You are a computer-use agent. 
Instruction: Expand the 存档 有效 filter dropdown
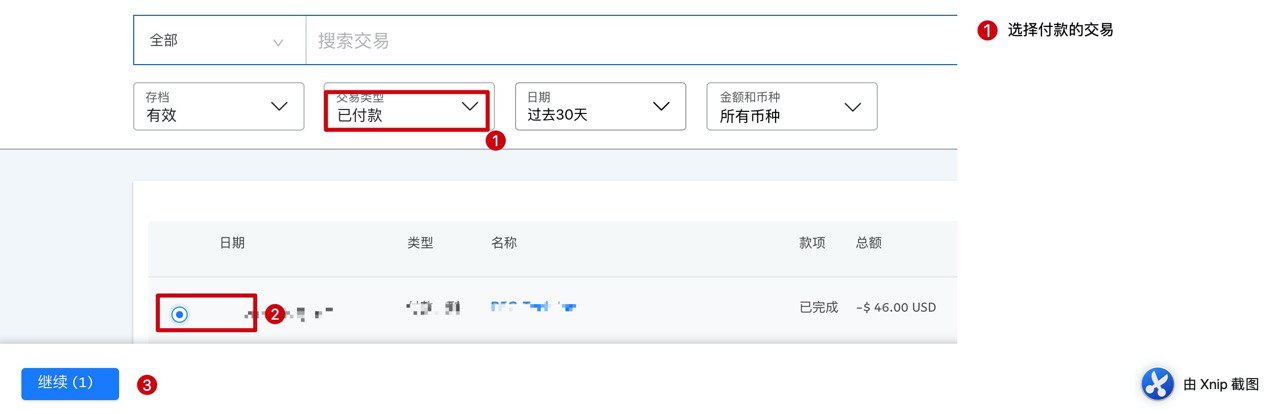[218, 106]
